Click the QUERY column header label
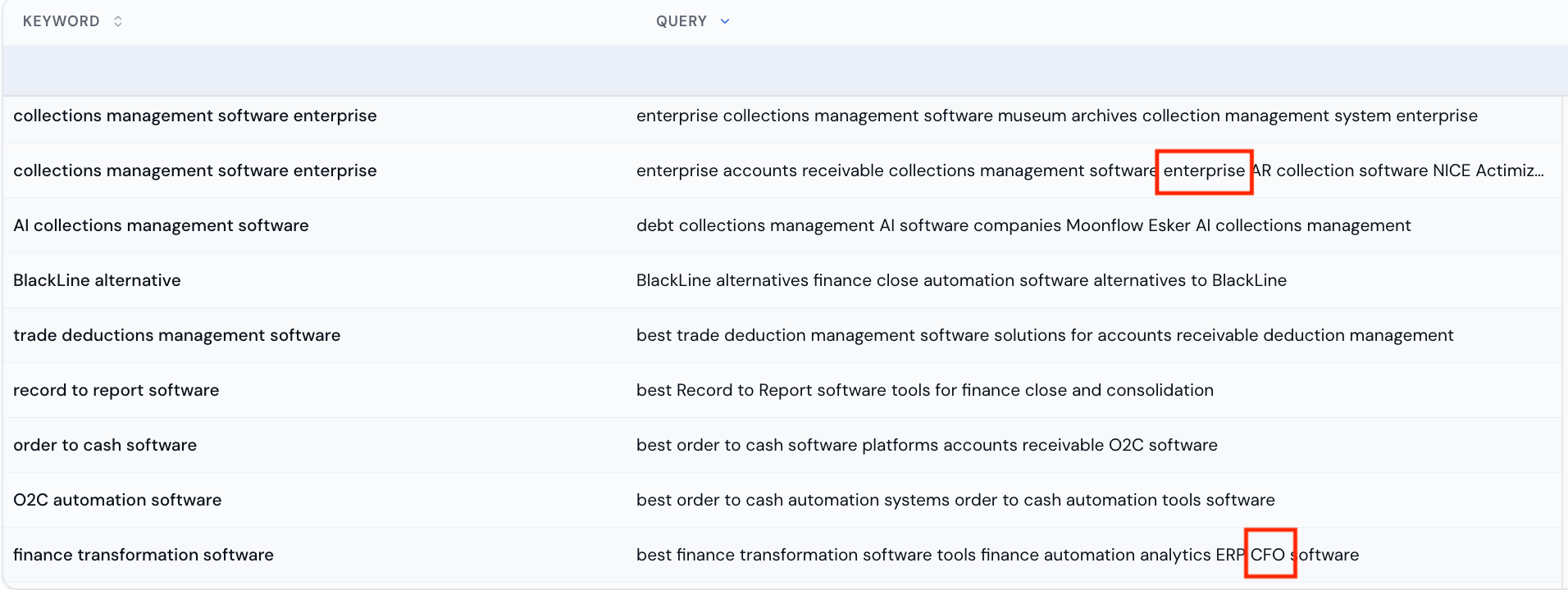 [x=681, y=21]
